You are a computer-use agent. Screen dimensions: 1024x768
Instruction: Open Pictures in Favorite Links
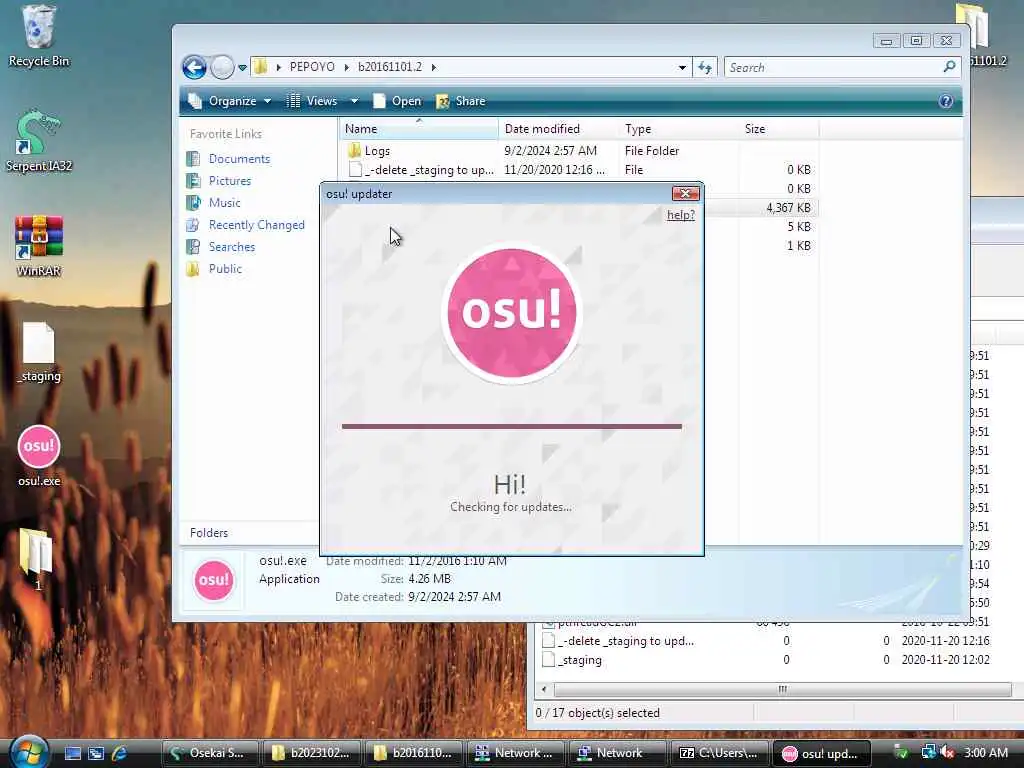(x=229, y=181)
